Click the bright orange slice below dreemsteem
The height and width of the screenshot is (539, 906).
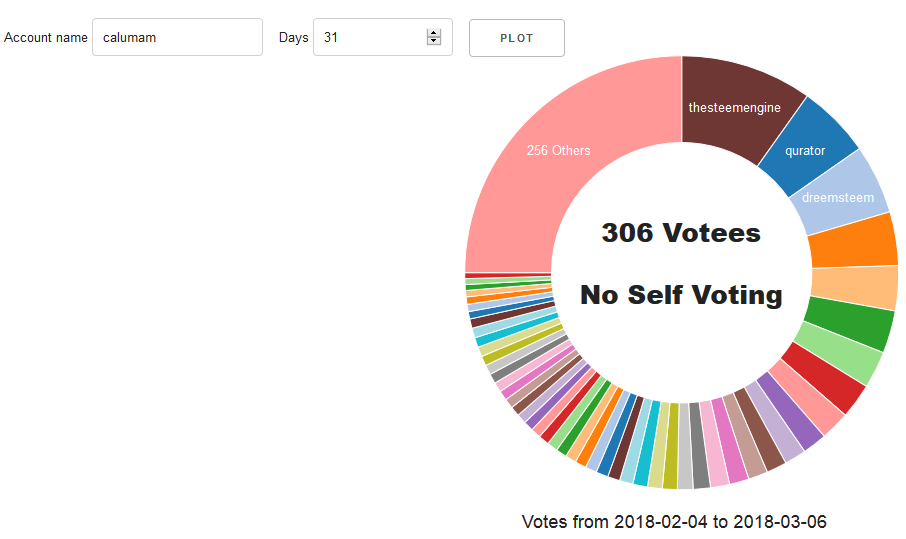coord(852,241)
